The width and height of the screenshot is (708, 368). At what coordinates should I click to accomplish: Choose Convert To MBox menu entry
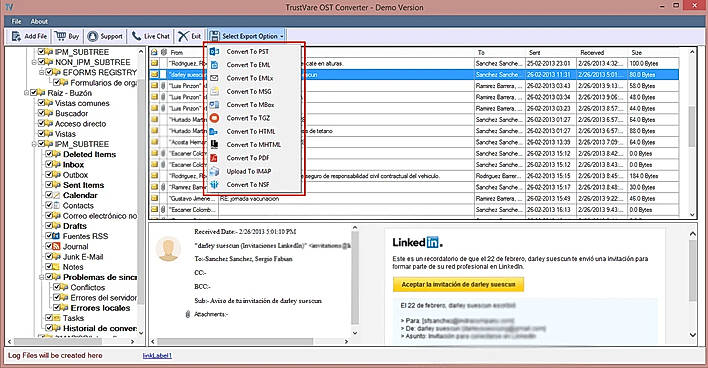point(253,105)
